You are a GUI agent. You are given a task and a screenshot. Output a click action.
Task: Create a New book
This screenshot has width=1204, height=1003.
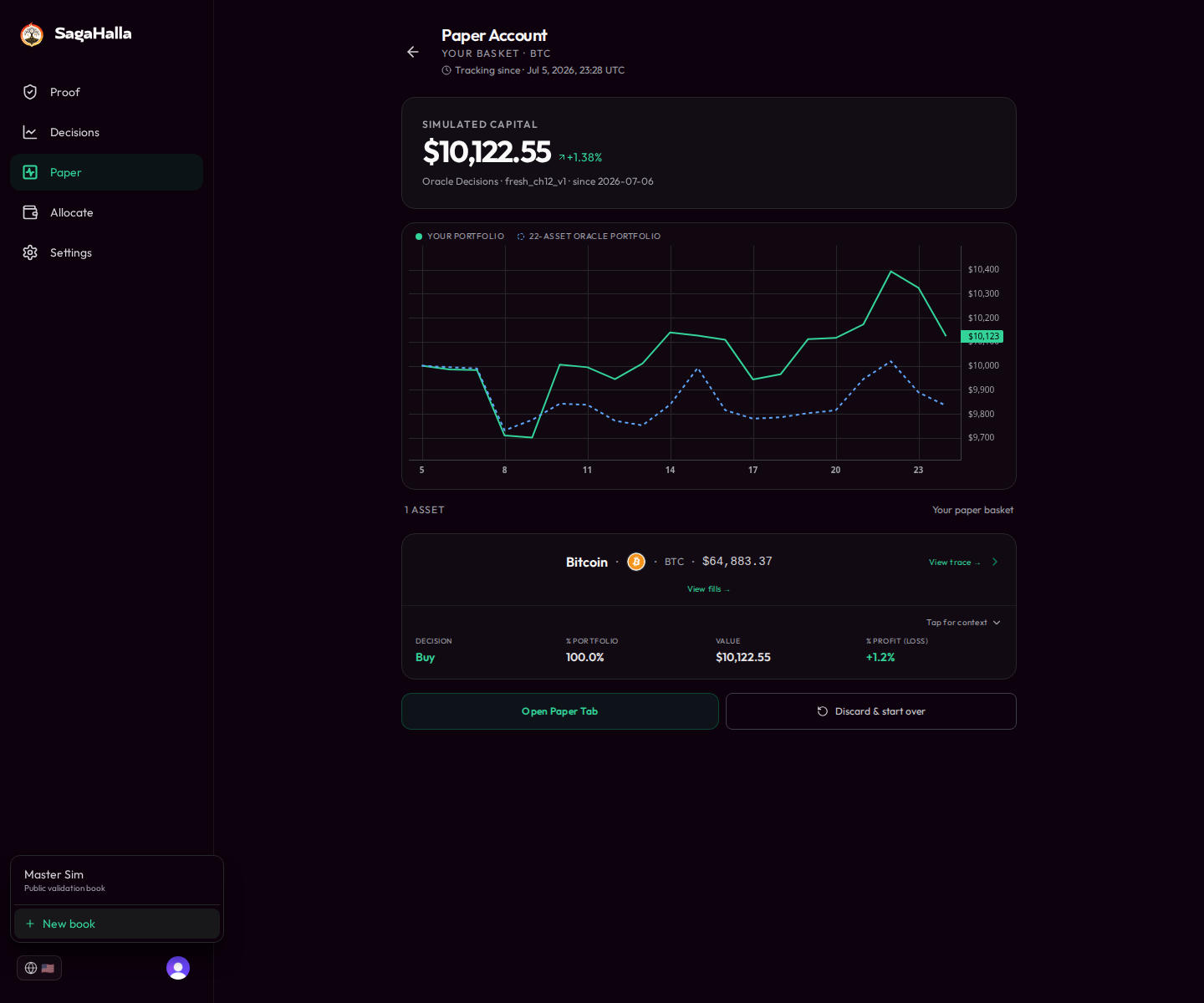[117, 924]
